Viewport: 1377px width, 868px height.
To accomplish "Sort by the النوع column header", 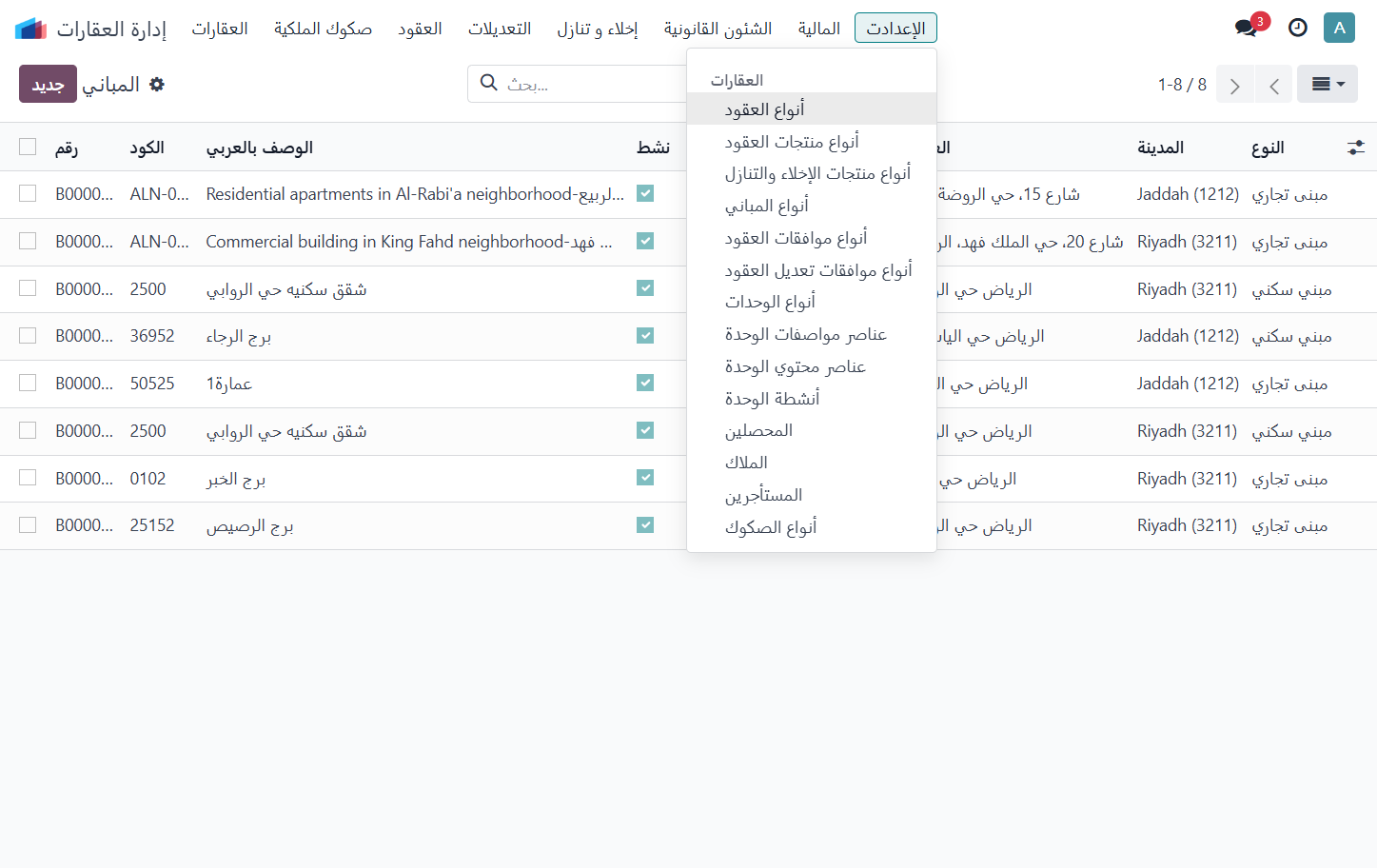I will (x=1268, y=148).
